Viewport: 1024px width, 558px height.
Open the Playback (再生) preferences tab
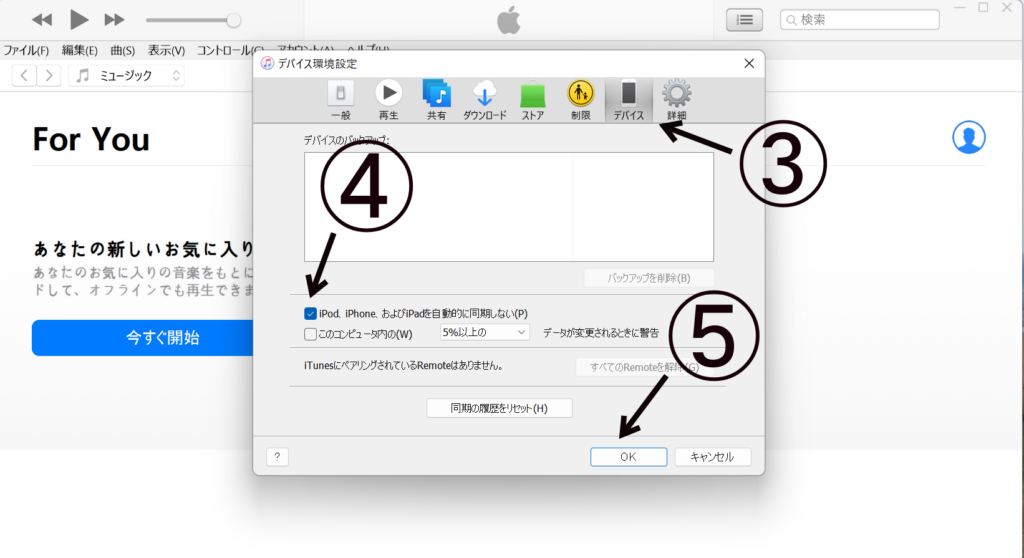click(x=389, y=100)
